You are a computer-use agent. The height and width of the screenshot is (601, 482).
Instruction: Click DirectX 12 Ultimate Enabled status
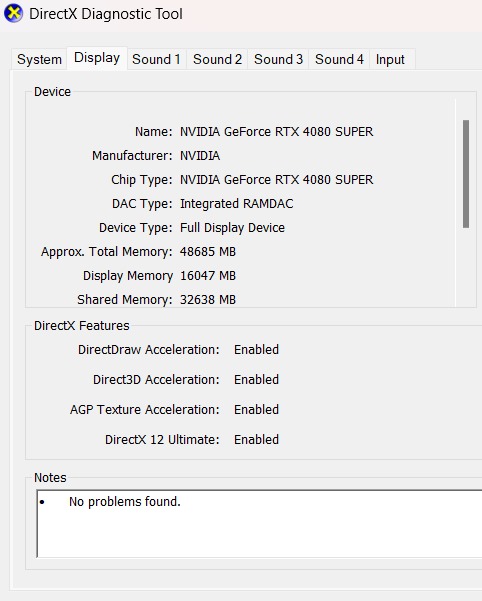click(256, 439)
